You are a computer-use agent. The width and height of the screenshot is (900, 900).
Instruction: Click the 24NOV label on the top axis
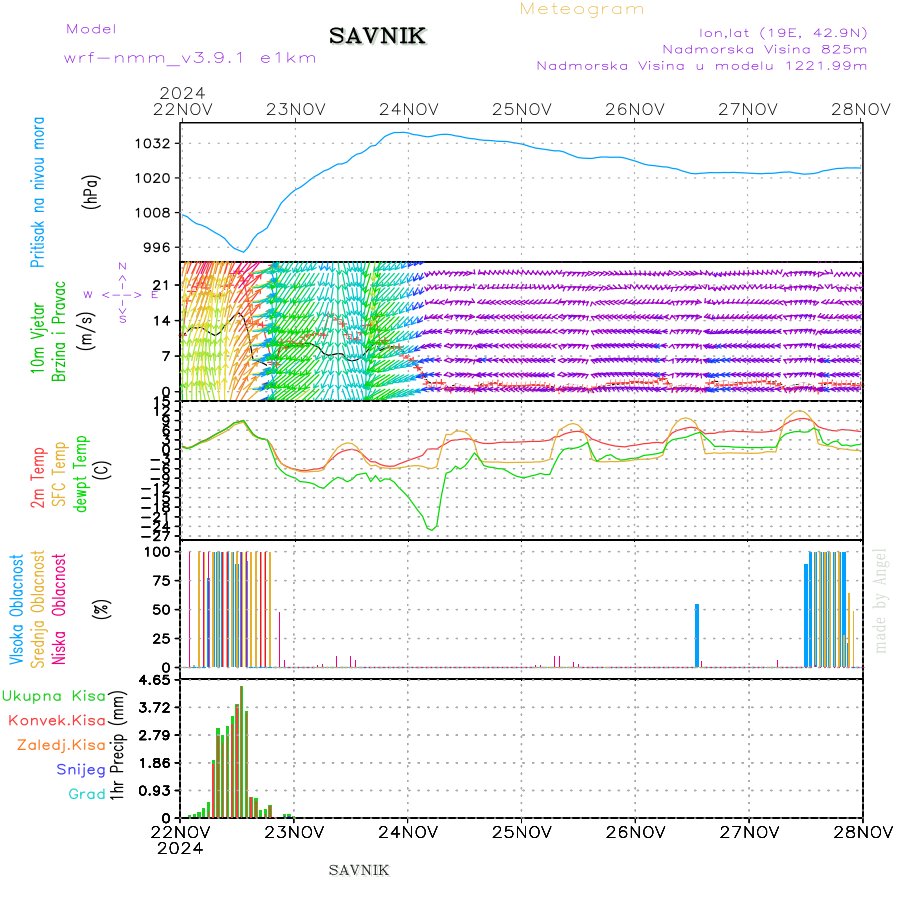pyautogui.click(x=409, y=109)
